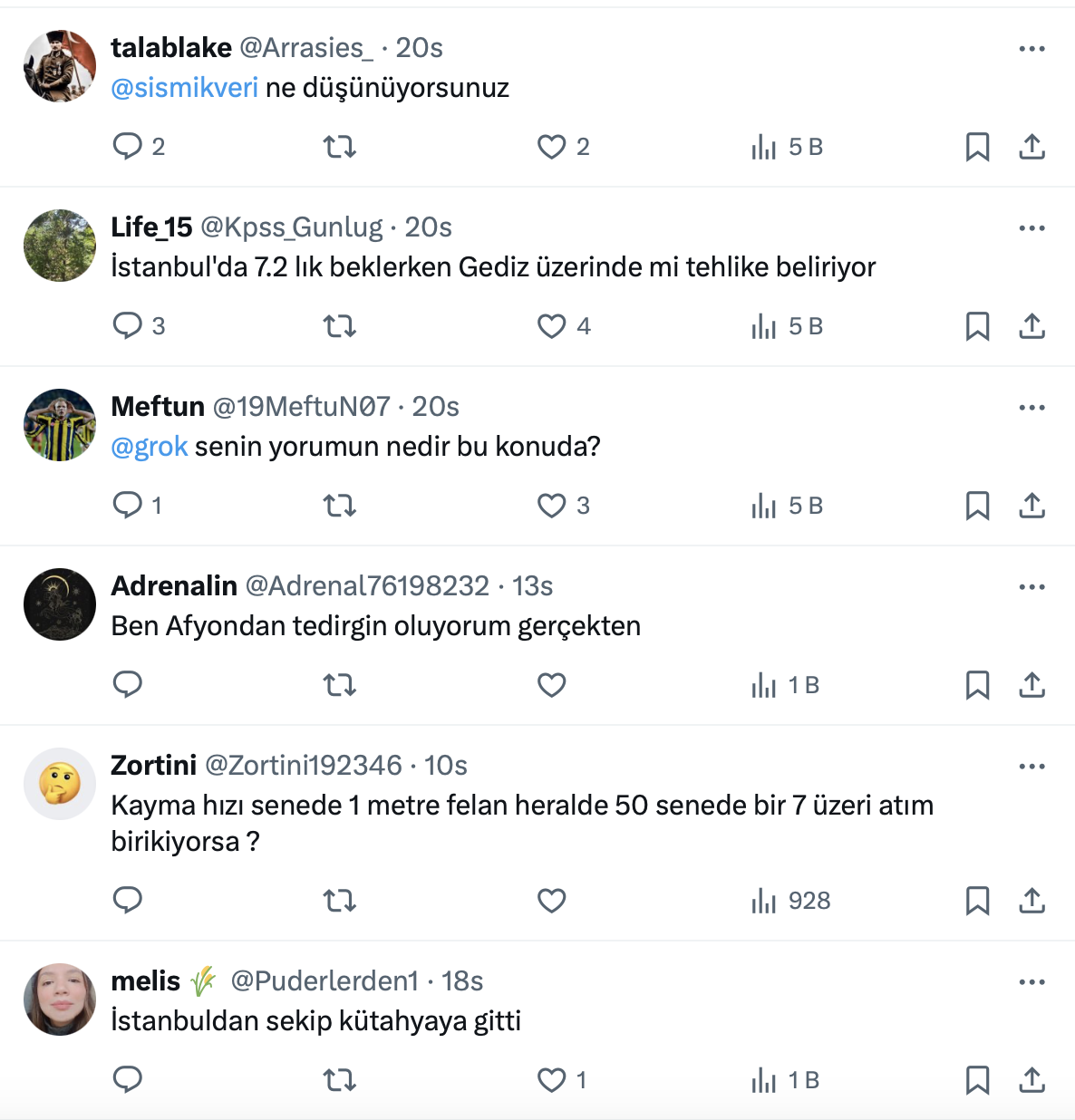This screenshot has height=1120, width=1075.
Task: Retweet Life_15's tweet about Gediz
Action: coord(340,325)
